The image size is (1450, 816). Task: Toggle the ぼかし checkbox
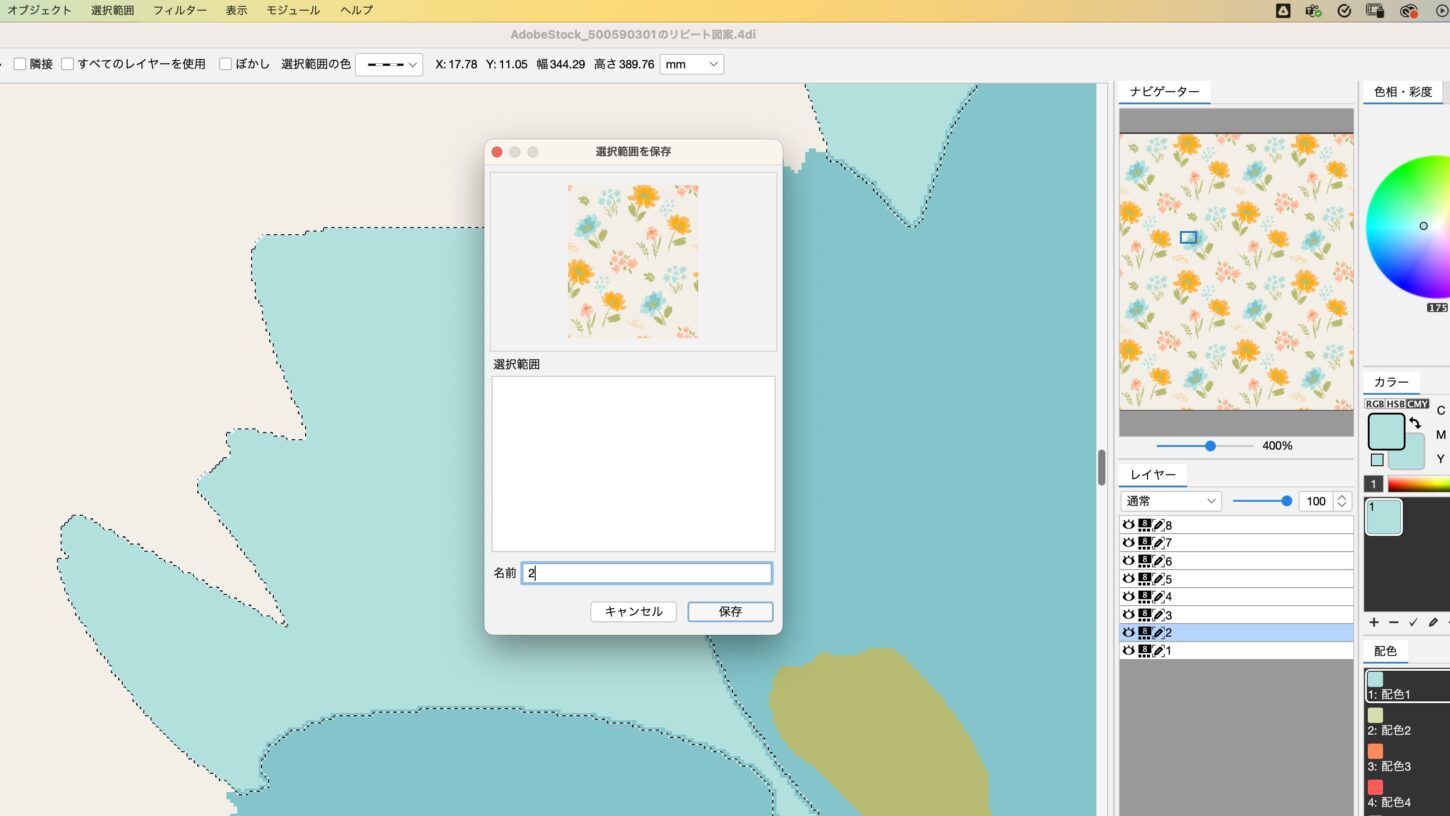[226, 64]
